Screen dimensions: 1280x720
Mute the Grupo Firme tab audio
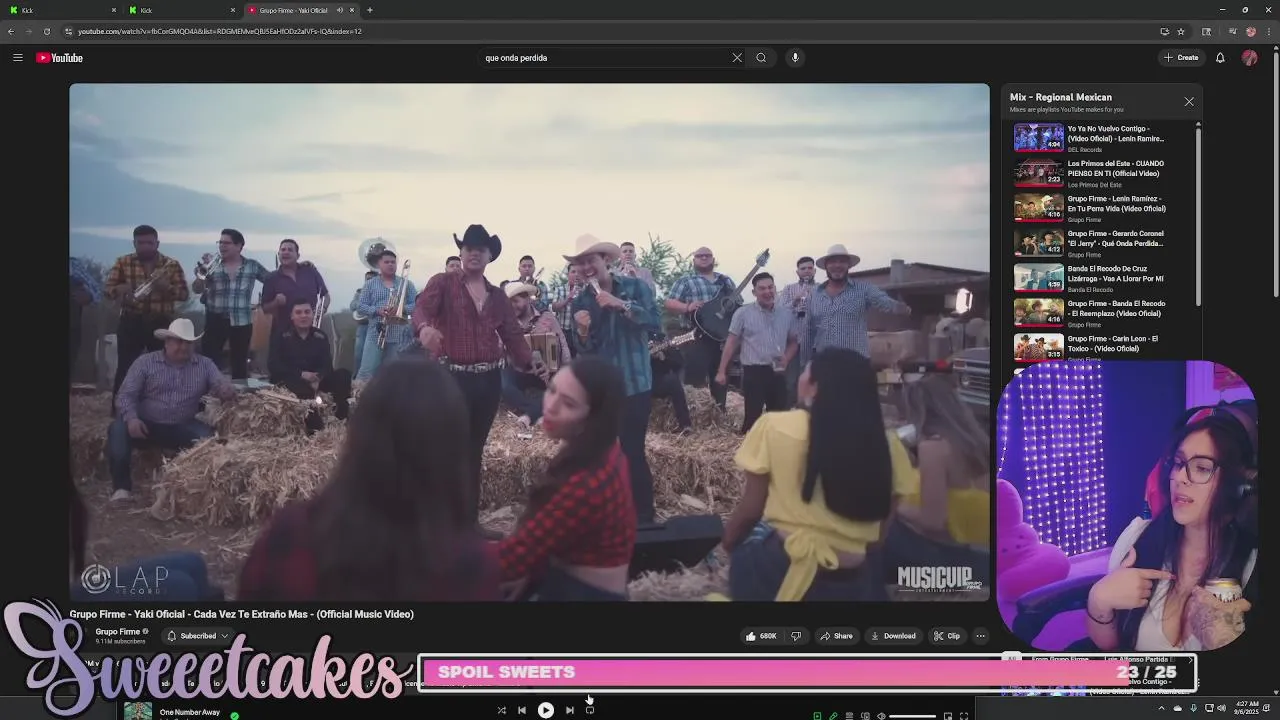[x=339, y=10]
